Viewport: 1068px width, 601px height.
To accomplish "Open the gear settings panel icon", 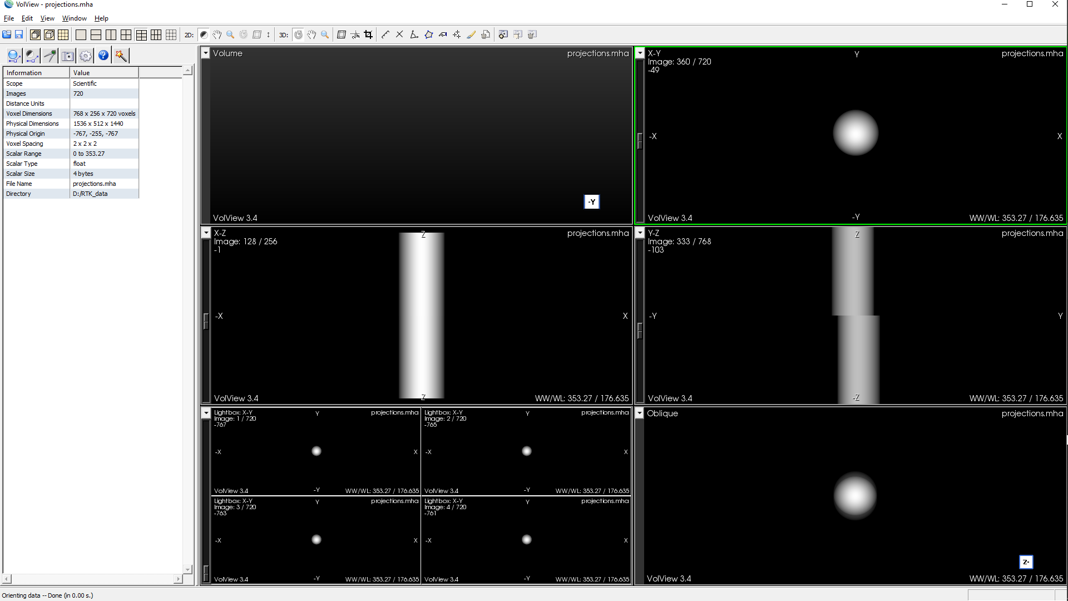I will click(x=85, y=56).
